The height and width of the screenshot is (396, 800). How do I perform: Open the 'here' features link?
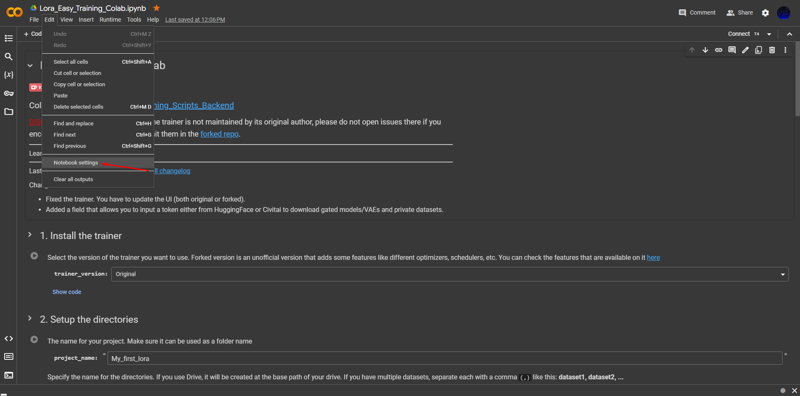[653, 258]
